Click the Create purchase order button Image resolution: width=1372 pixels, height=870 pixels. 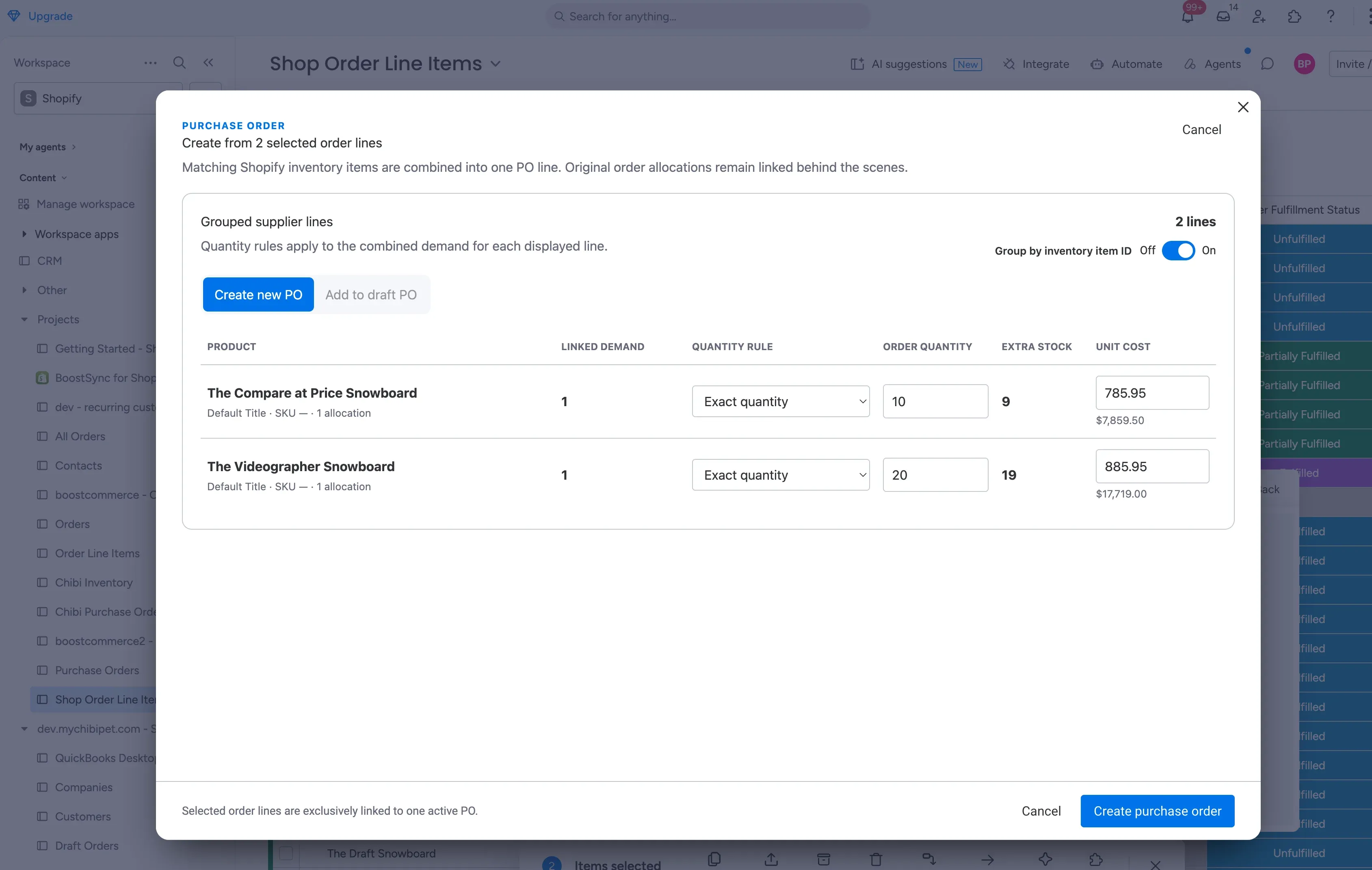click(x=1157, y=811)
